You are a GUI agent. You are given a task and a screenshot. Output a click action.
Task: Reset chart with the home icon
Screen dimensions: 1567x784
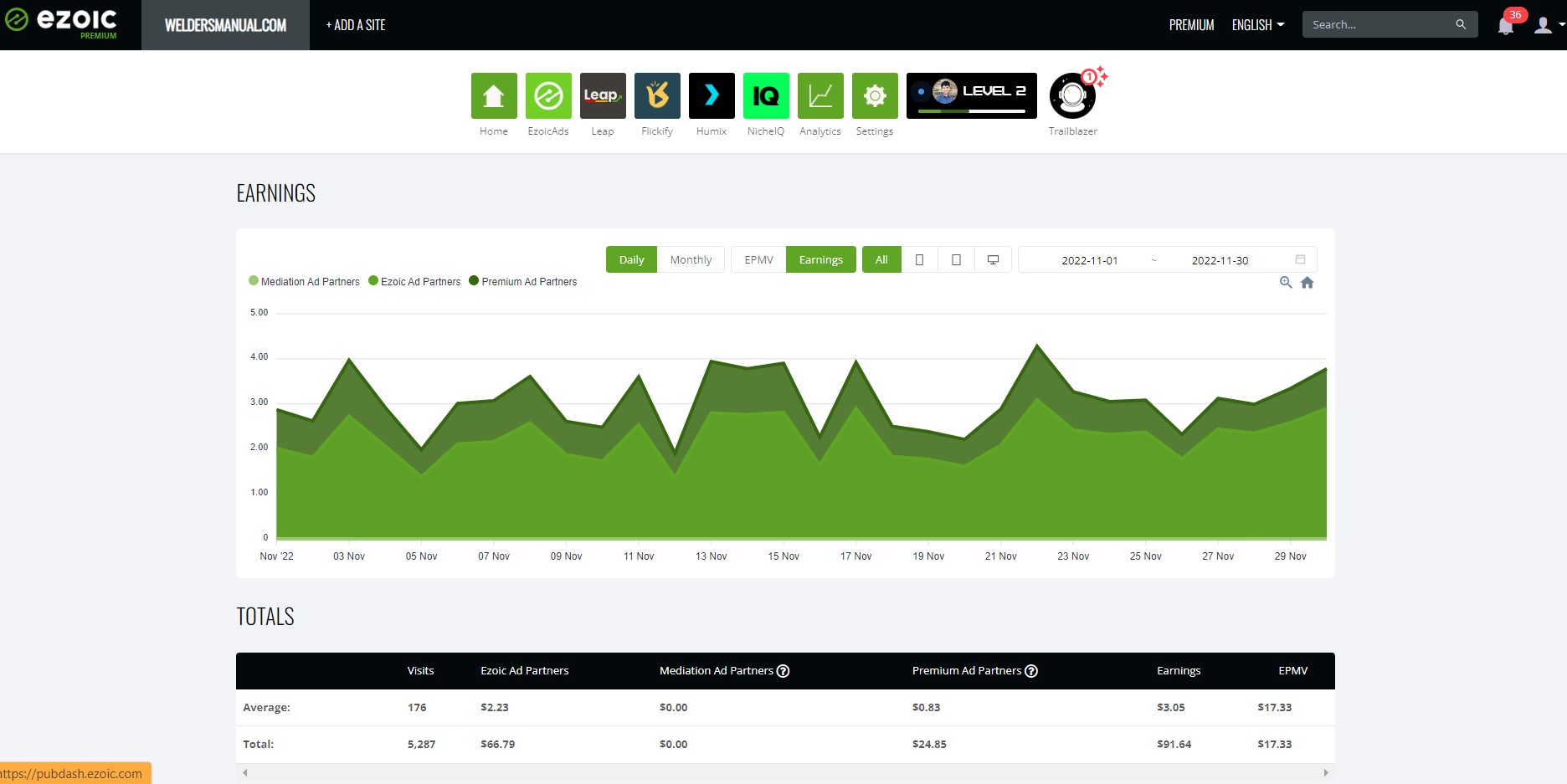1308,283
